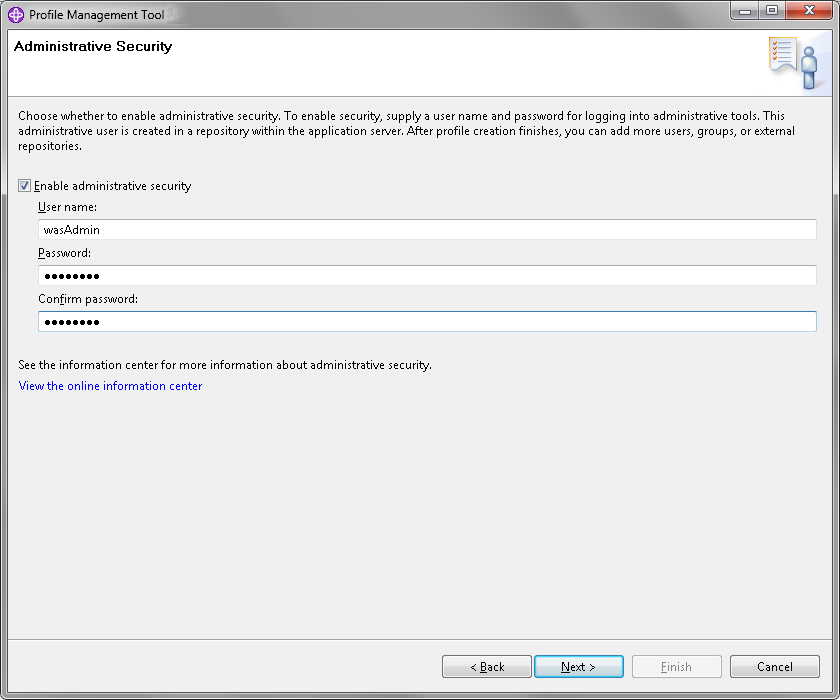Uncheck Enable administrative security checkbox
This screenshot has width=840, height=700.
(24, 186)
